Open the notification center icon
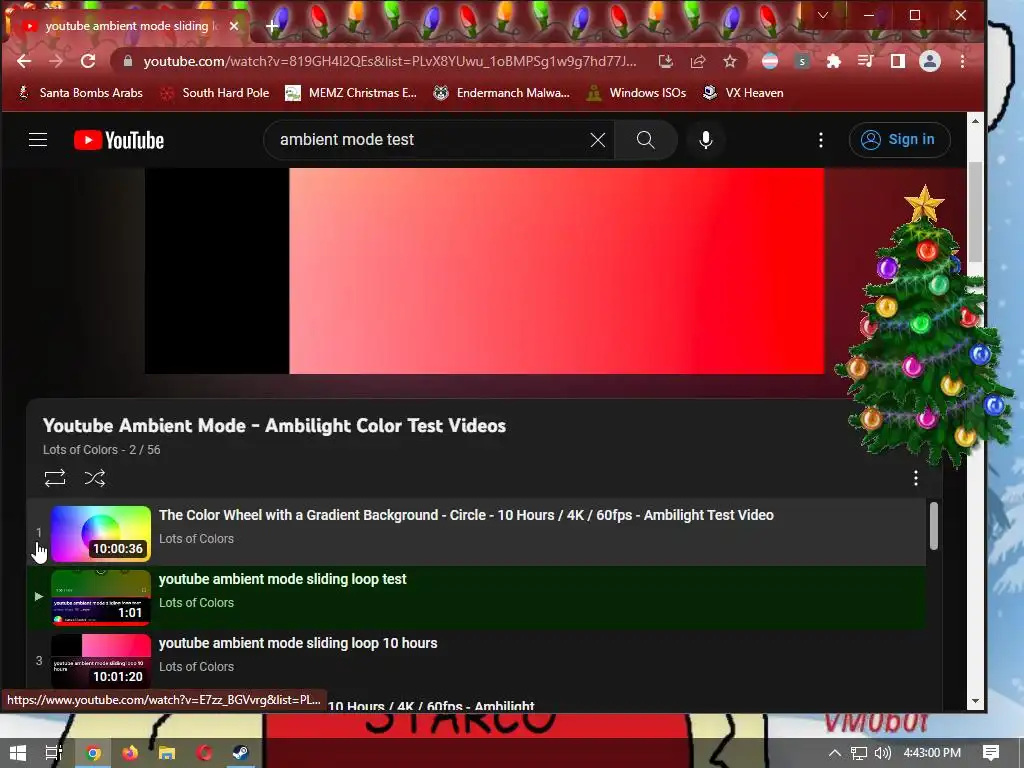The image size is (1024, 768). click(x=991, y=753)
